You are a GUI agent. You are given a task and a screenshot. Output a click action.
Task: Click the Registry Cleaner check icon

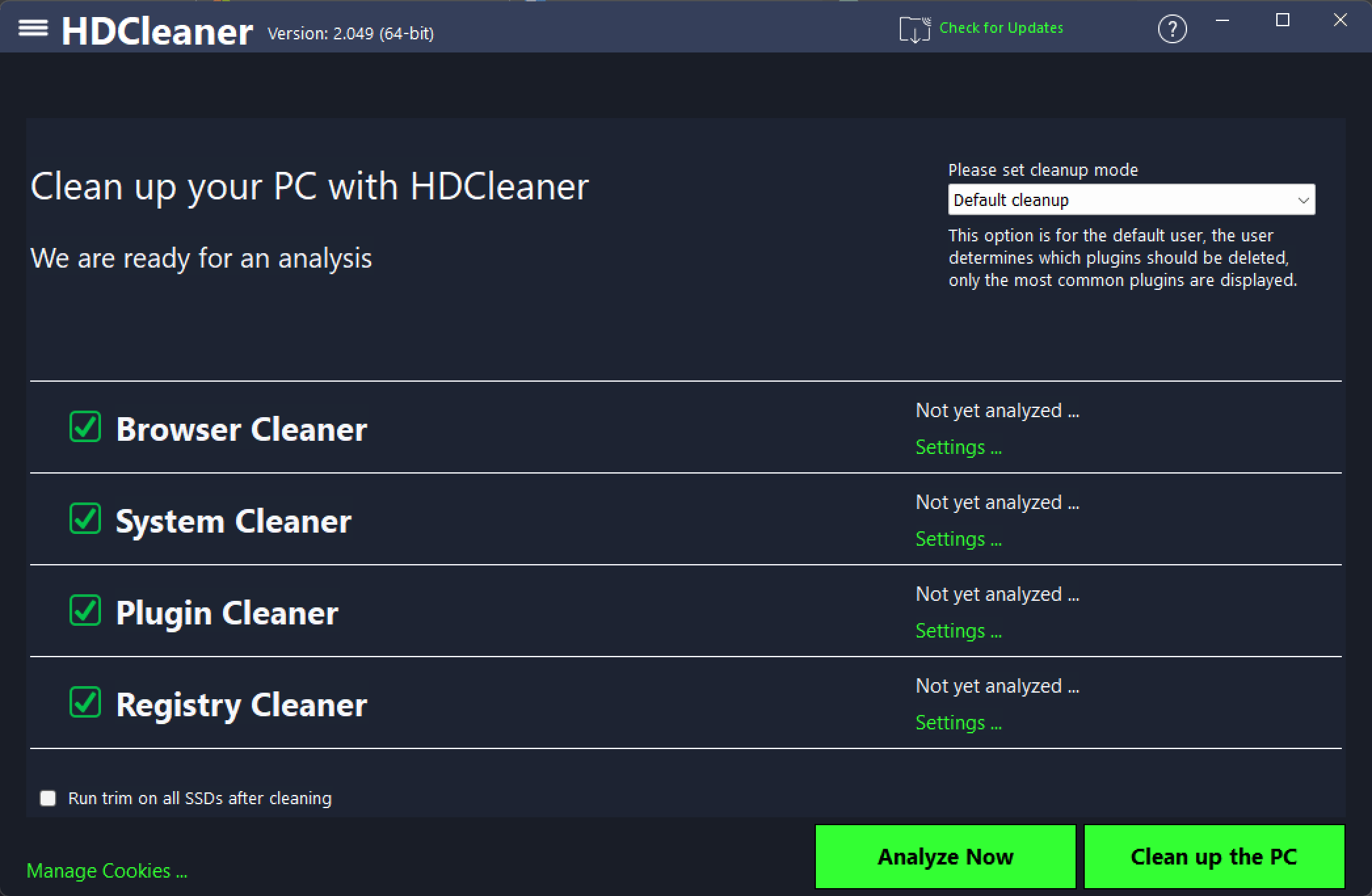85,703
